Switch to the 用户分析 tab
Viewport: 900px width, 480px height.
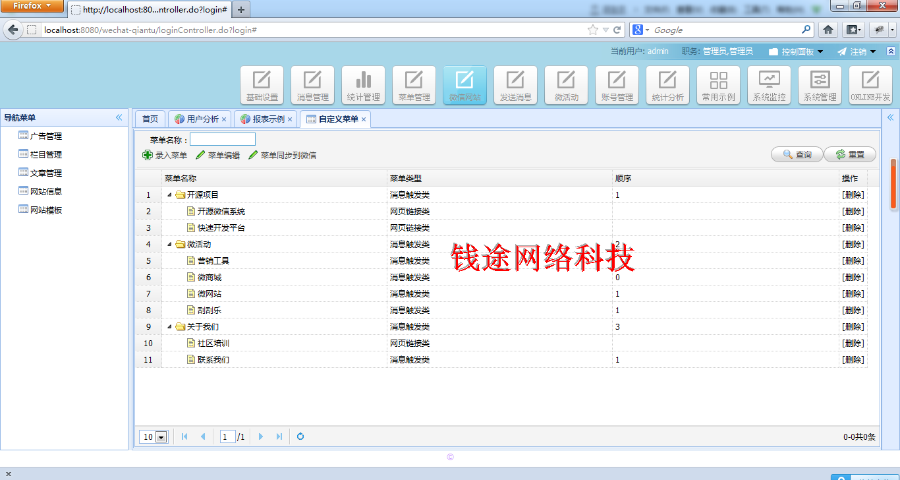point(200,119)
